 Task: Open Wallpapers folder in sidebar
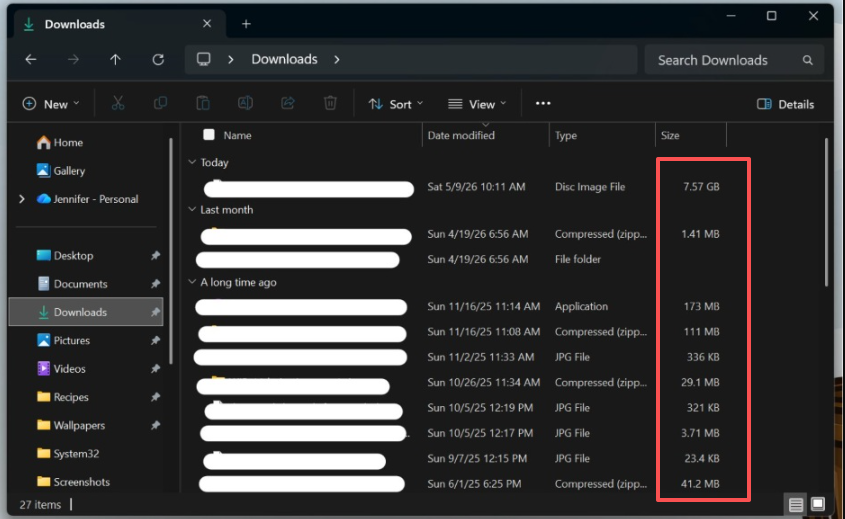pos(71,425)
